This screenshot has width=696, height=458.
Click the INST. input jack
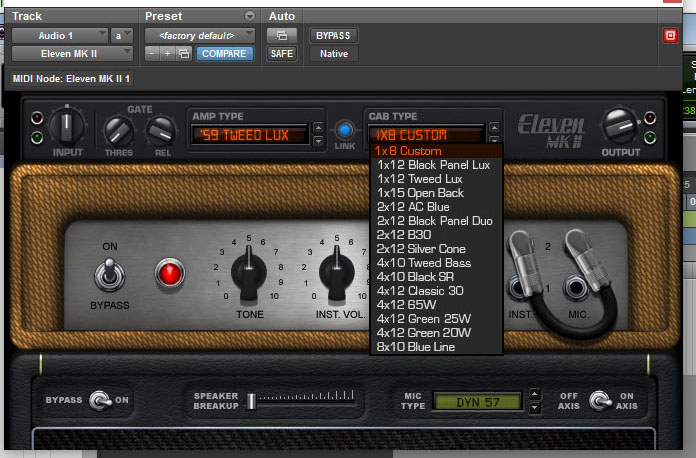point(518,288)
